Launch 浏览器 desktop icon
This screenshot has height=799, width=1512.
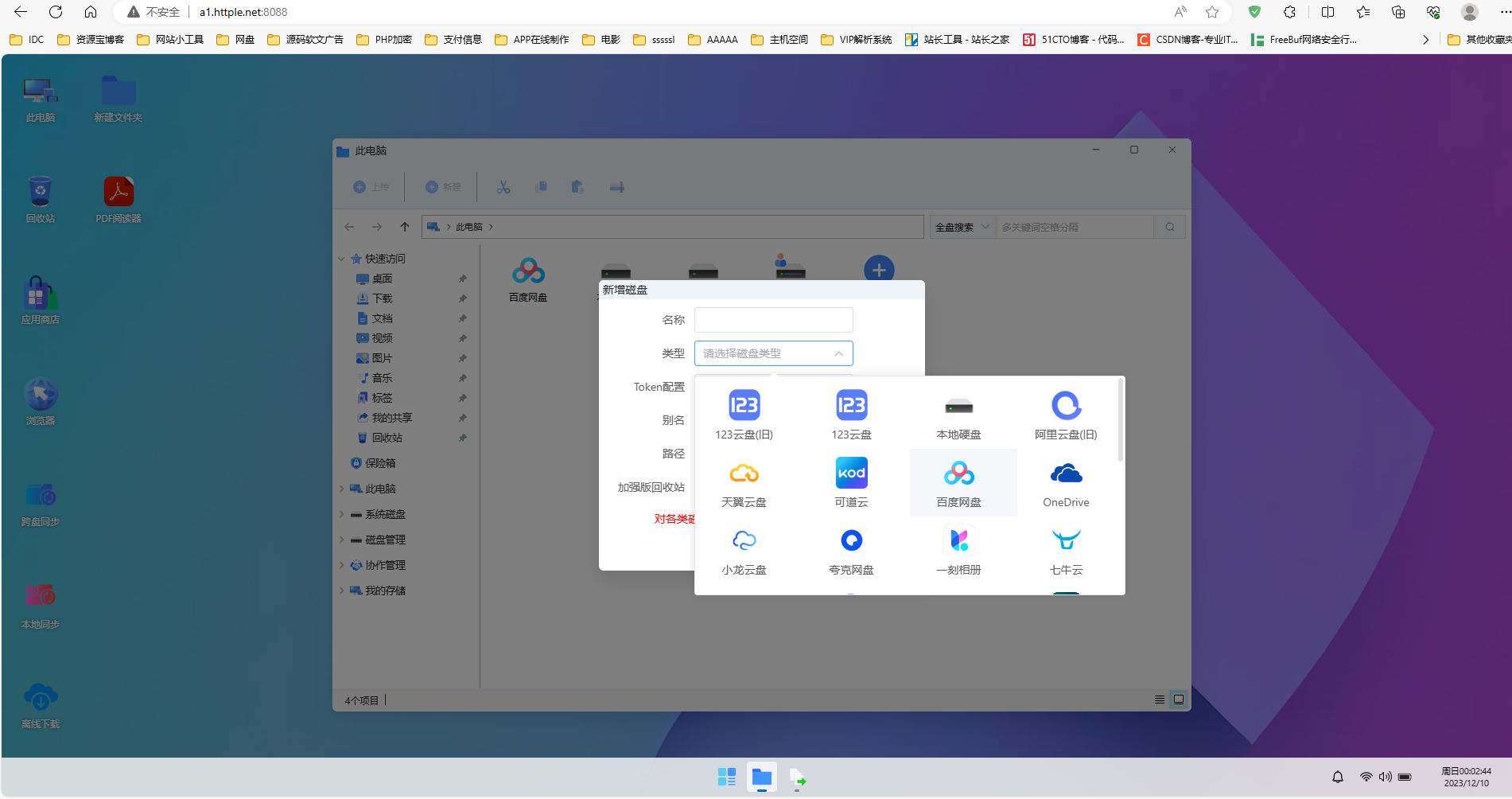tap(41, 402)
